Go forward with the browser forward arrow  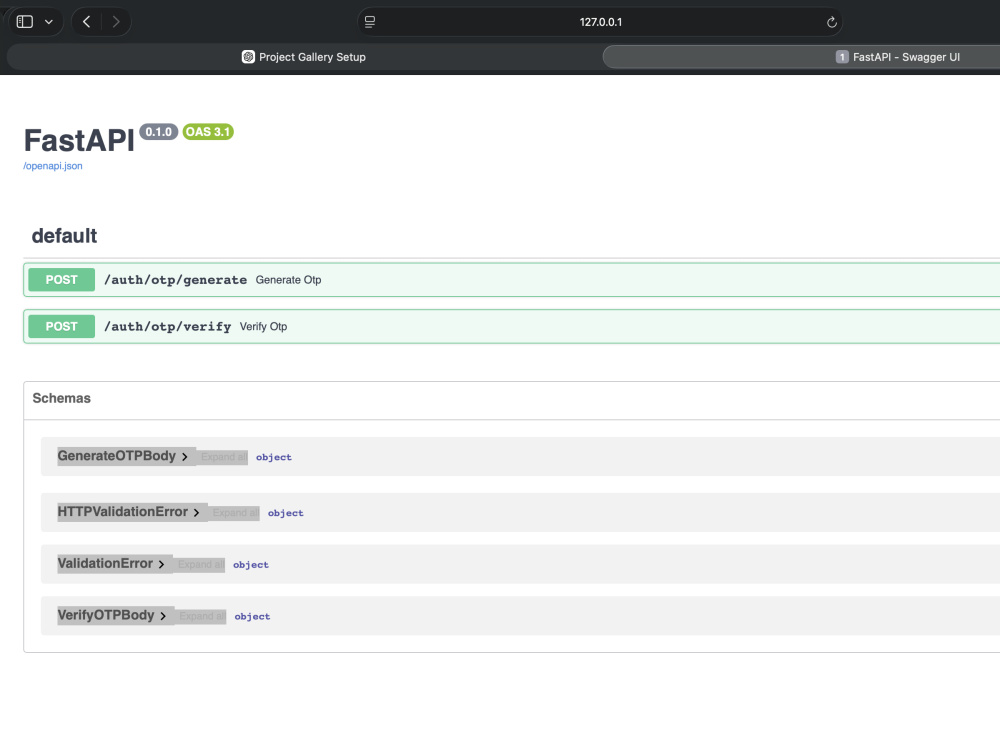pos(115,22)
